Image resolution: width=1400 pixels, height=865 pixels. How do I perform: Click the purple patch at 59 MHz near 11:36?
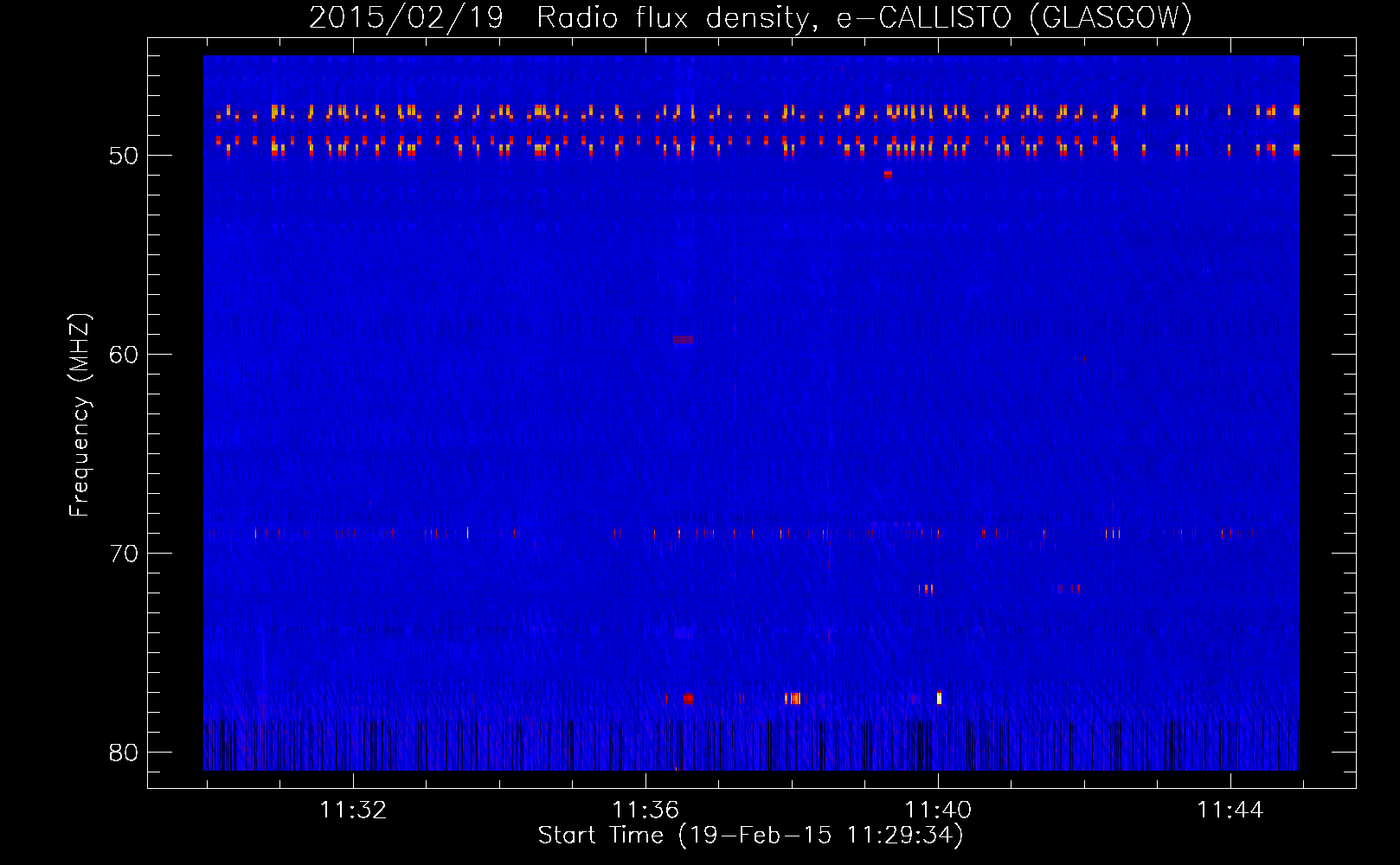[683, 340]
